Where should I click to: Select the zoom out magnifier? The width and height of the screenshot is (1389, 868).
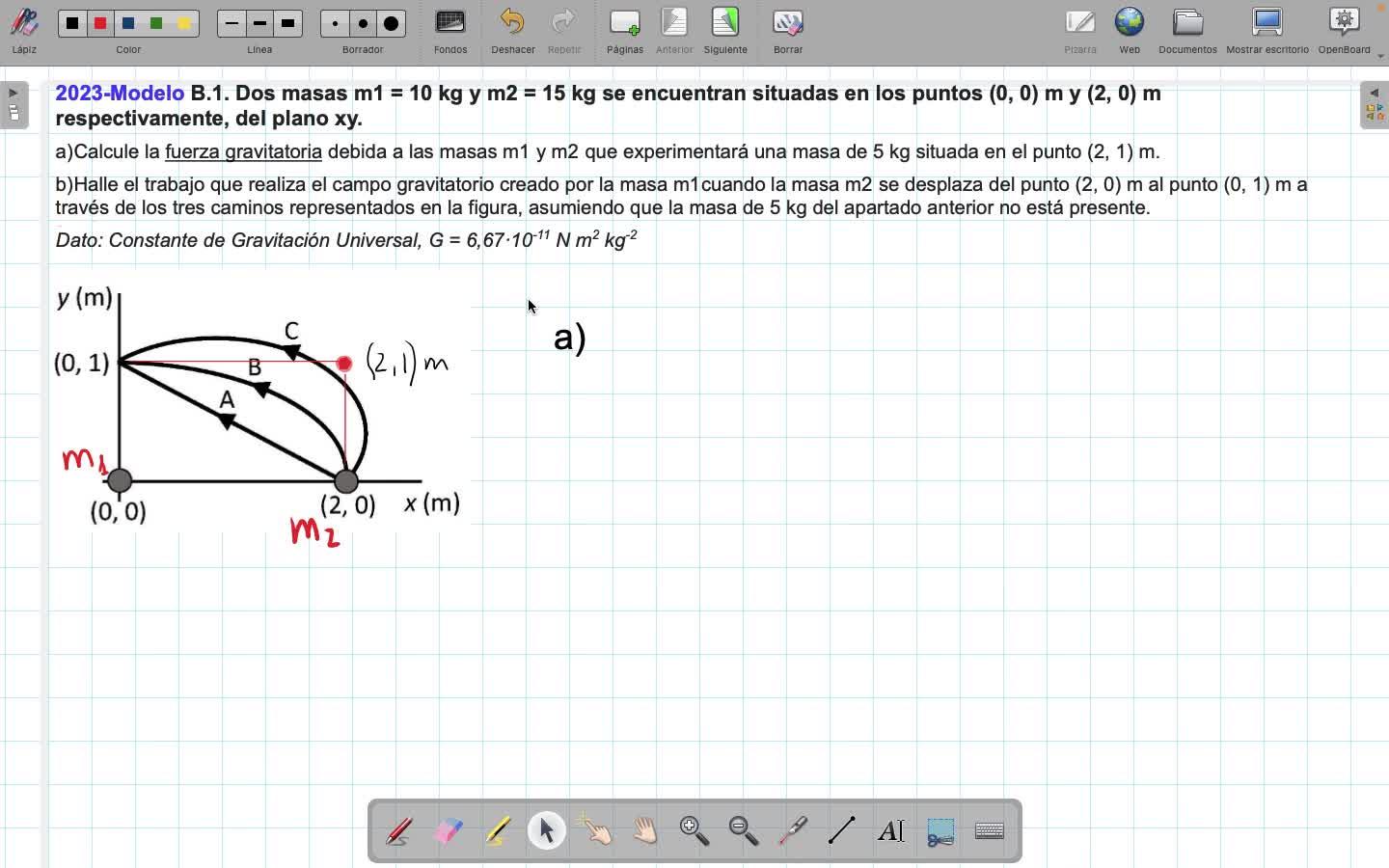click(x=744, y=830)
